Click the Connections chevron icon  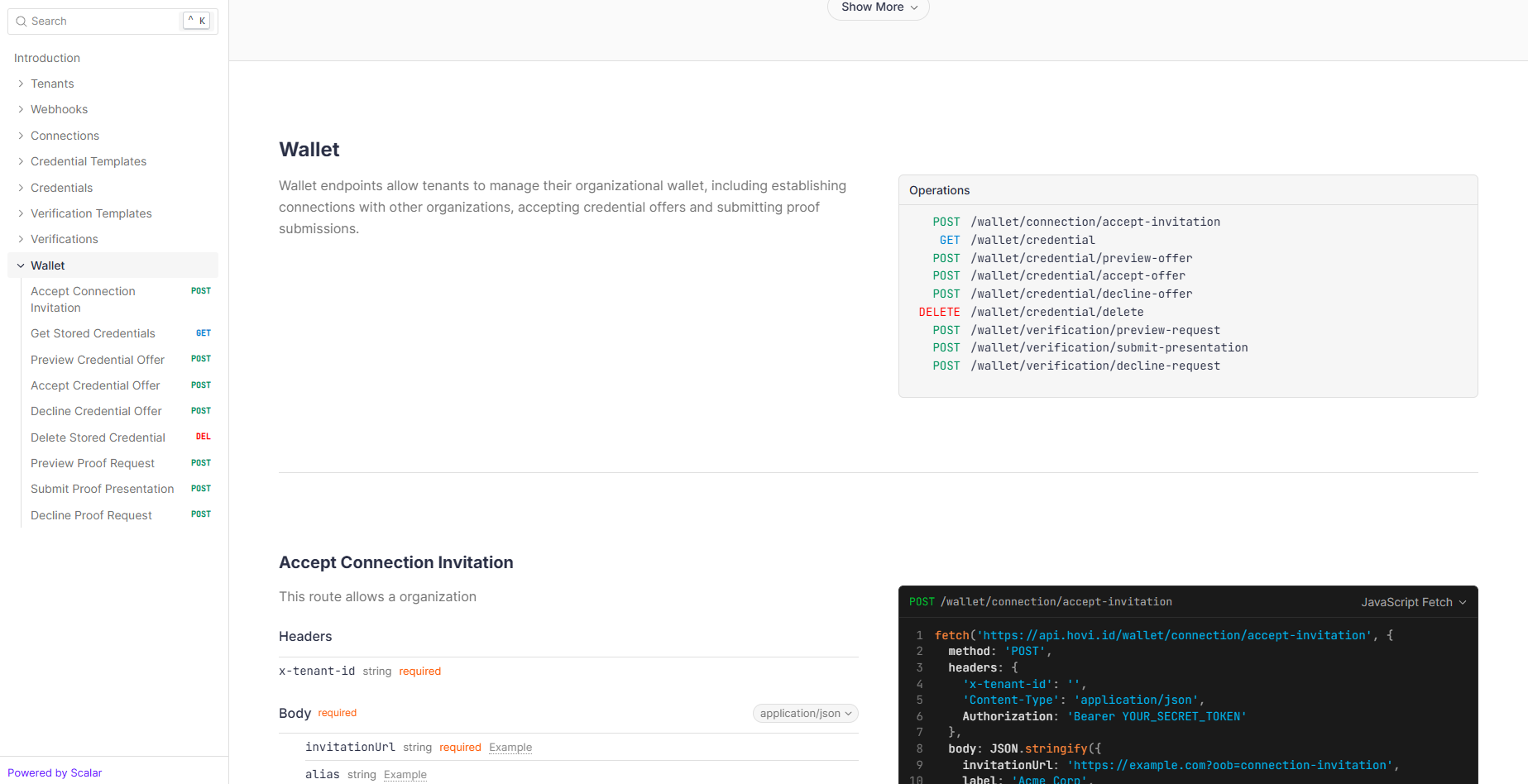coord(21,136)
